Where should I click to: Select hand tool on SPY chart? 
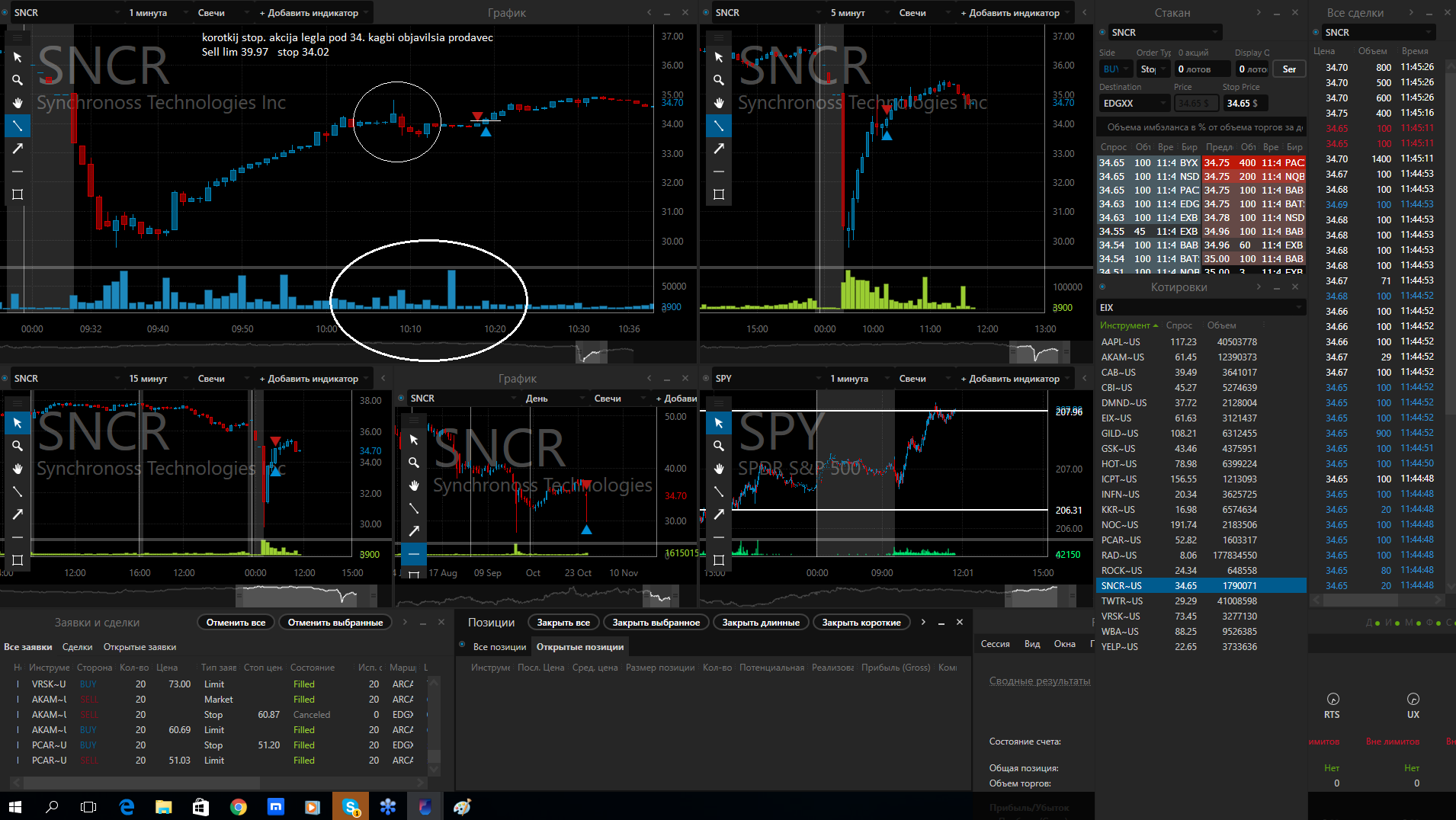coord(719,469)
